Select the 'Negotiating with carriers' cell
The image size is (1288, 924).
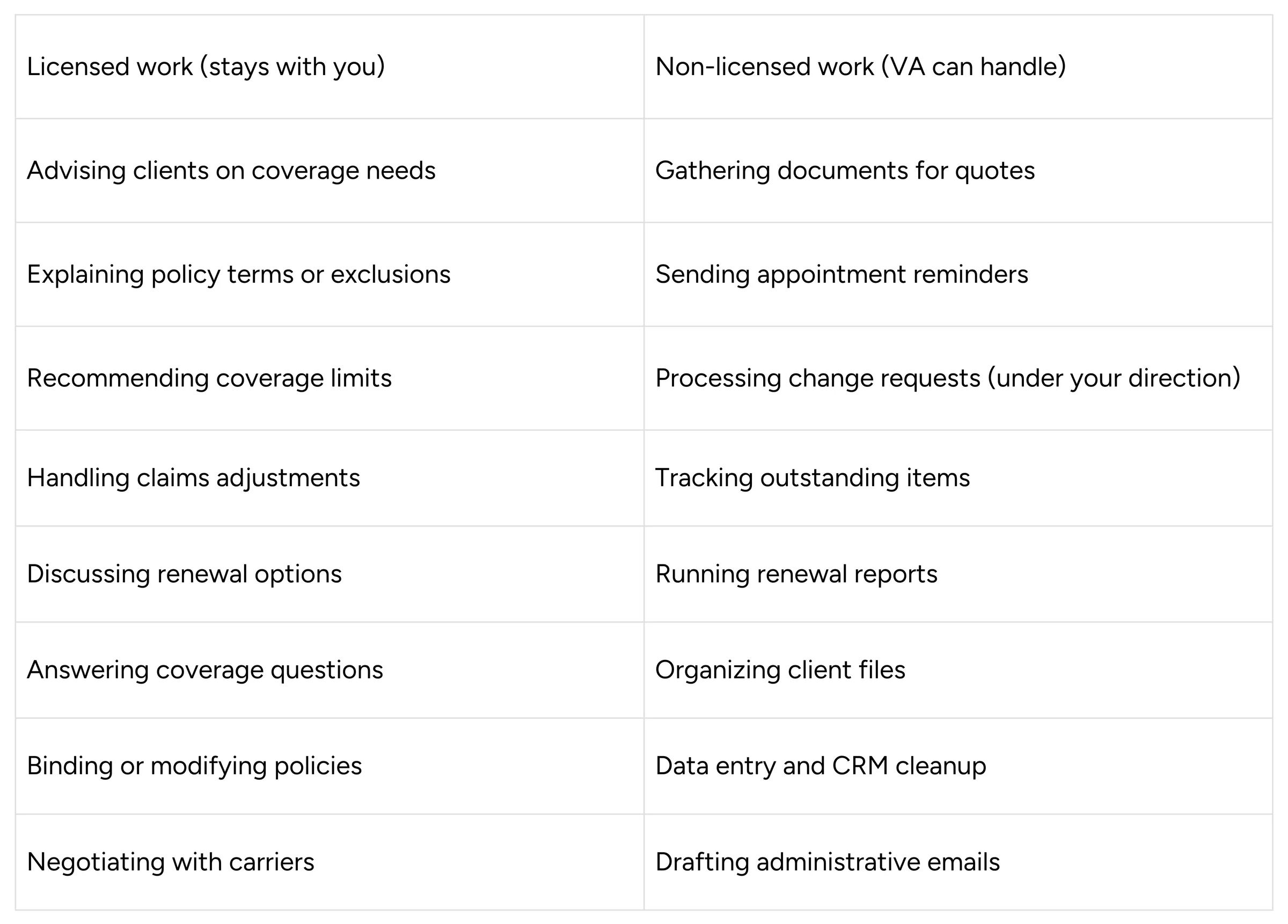point(330,862)
